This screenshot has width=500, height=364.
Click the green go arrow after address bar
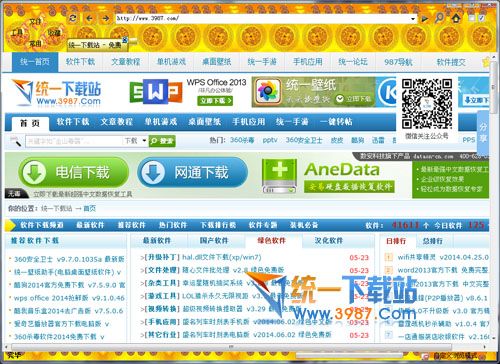click(425, 19)
